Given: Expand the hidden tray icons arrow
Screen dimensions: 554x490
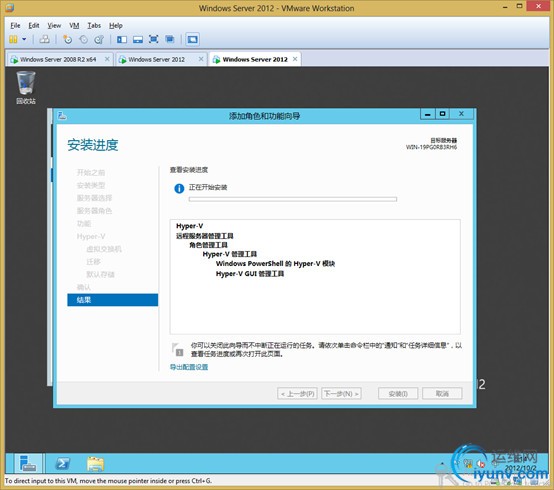Looking at the screenshot, I should point(442,463).
